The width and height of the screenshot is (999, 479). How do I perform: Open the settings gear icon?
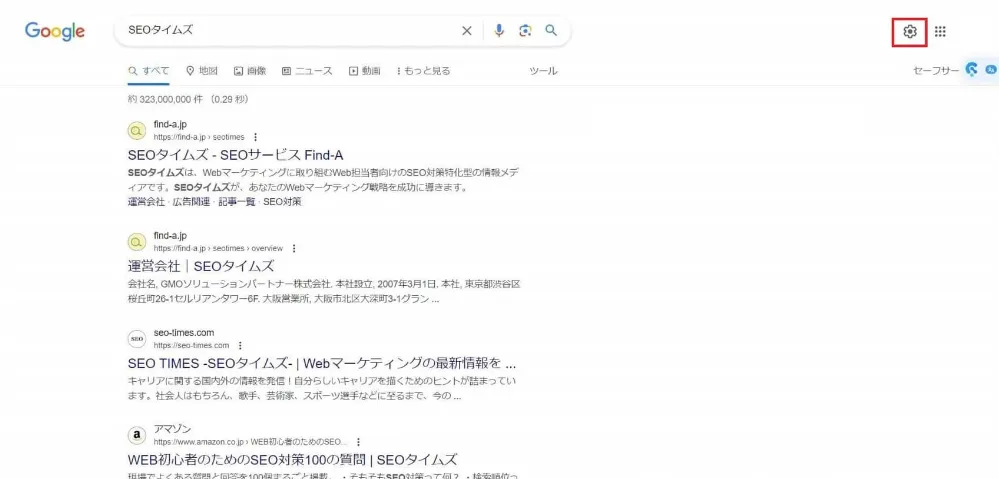point(910,31)
